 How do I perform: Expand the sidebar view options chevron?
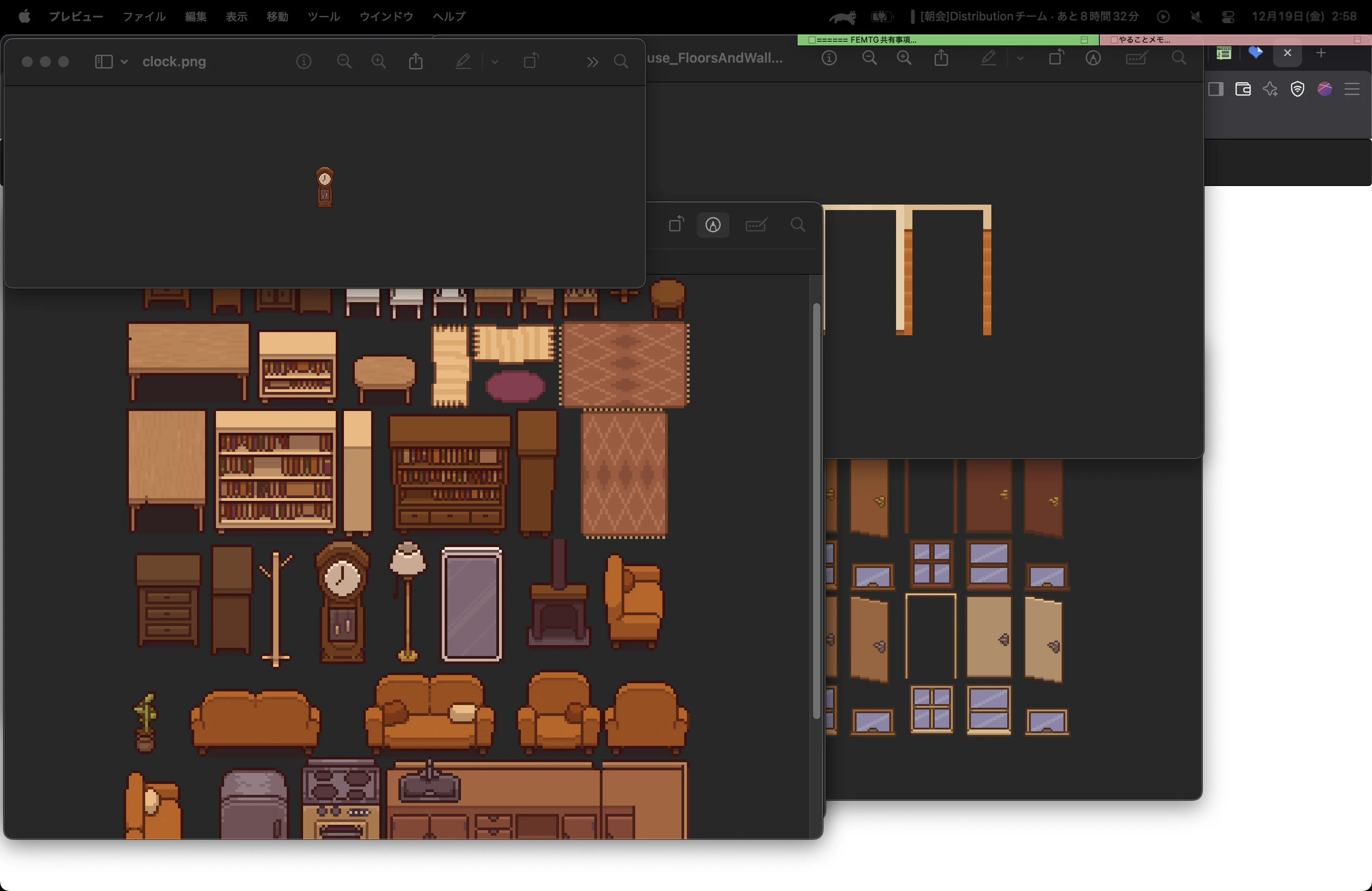tap(124, 61)
